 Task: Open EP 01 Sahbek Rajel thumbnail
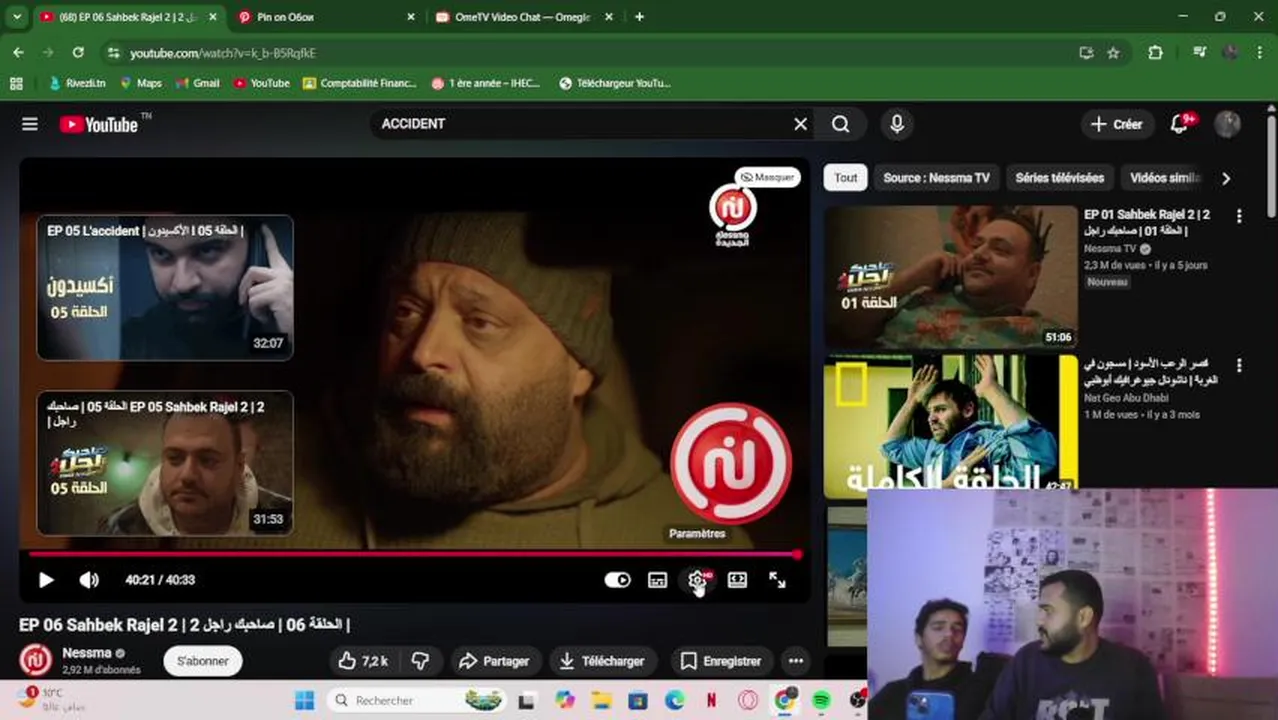coord(951,277)
